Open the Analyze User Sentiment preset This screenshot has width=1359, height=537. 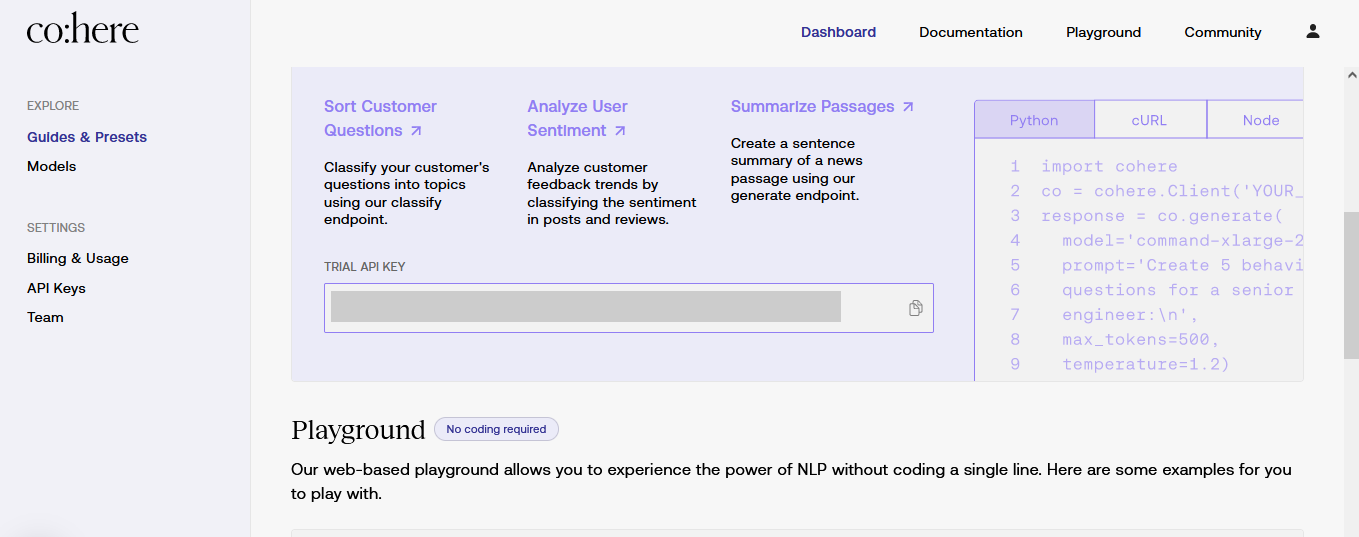pyautogui.click(x=578, y=118)
